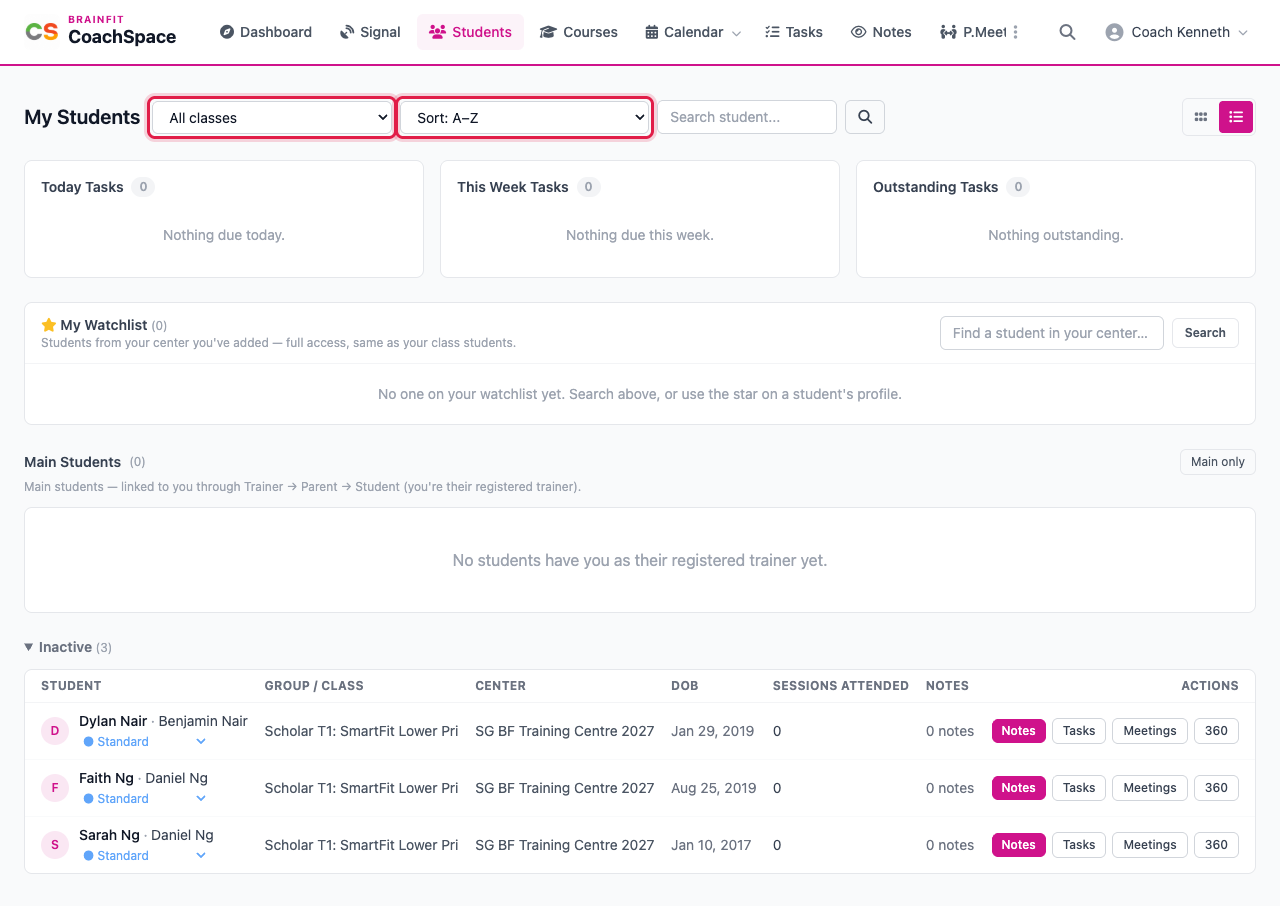Open Notes for Sarah Ng
The height and width of the screenshot is (906, 1280).
pyautogui.click(x=1018, y=845)
